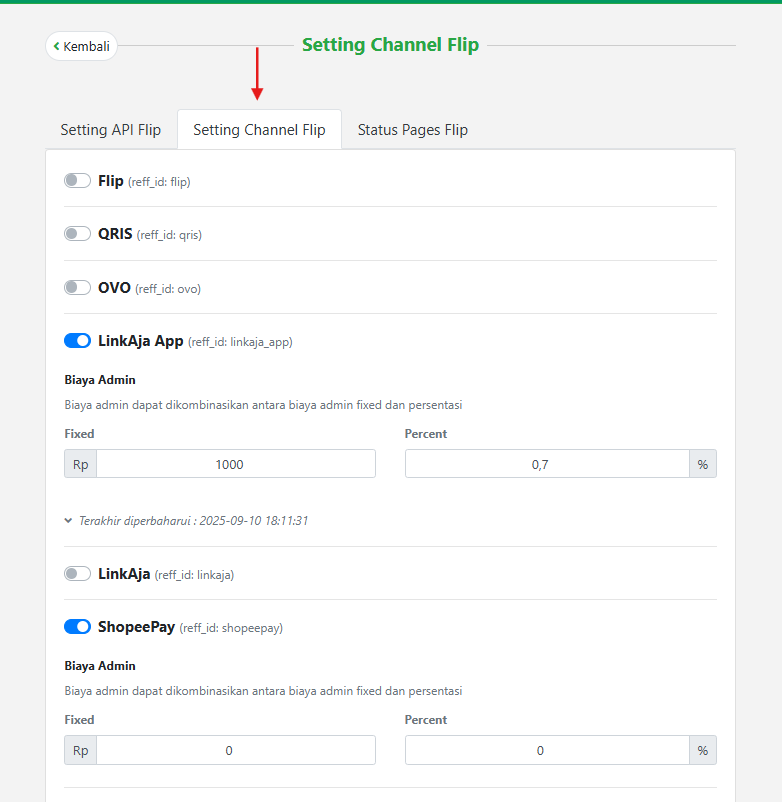Click the green Setting Channel Flip heading
Image resolution: width=782 pixels, height=802 pixels.
click(390, 45)
